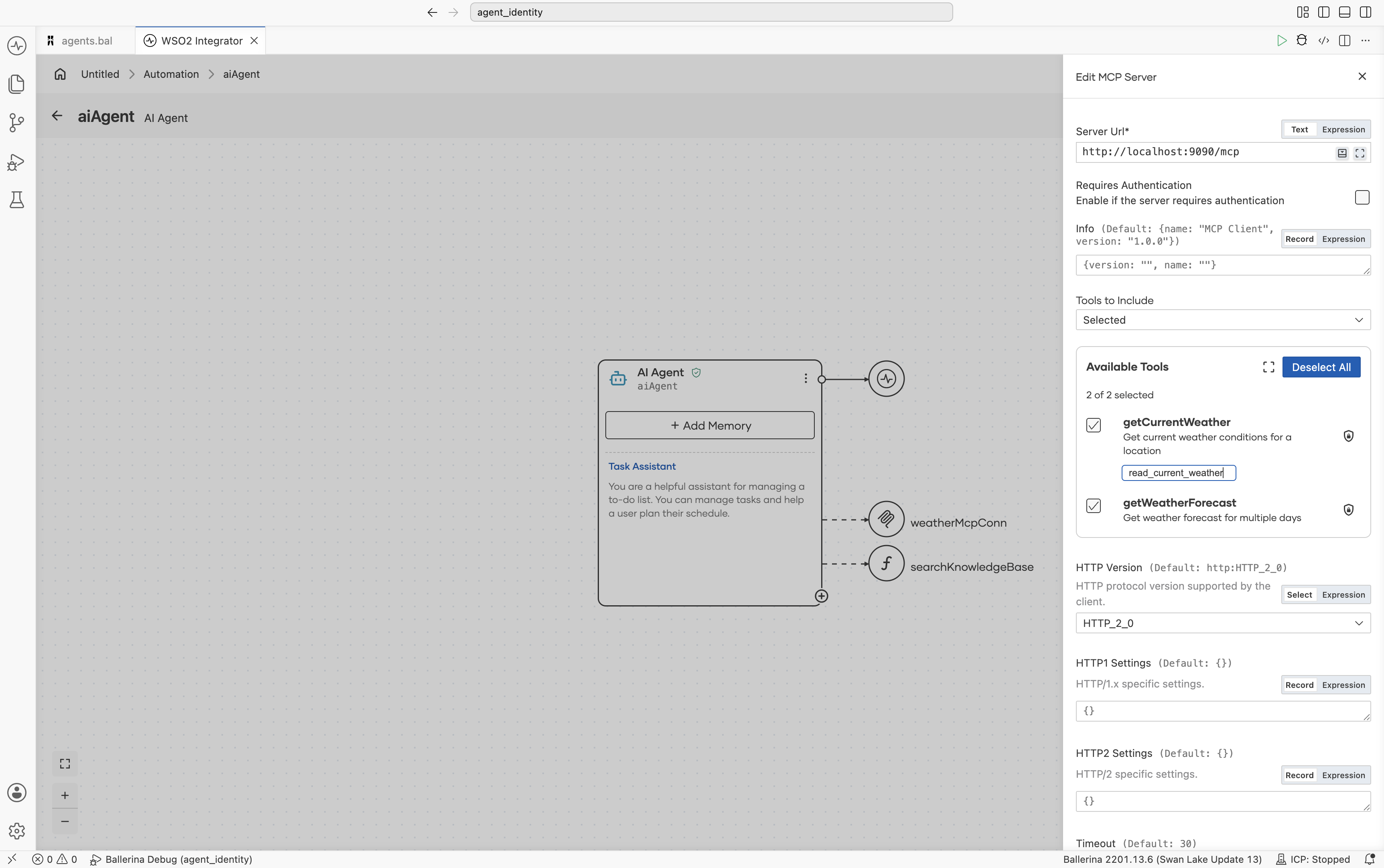Enable the Requires Authentication checkbox
Viewport: 1384px width, 868px height.
point(1362,197)
